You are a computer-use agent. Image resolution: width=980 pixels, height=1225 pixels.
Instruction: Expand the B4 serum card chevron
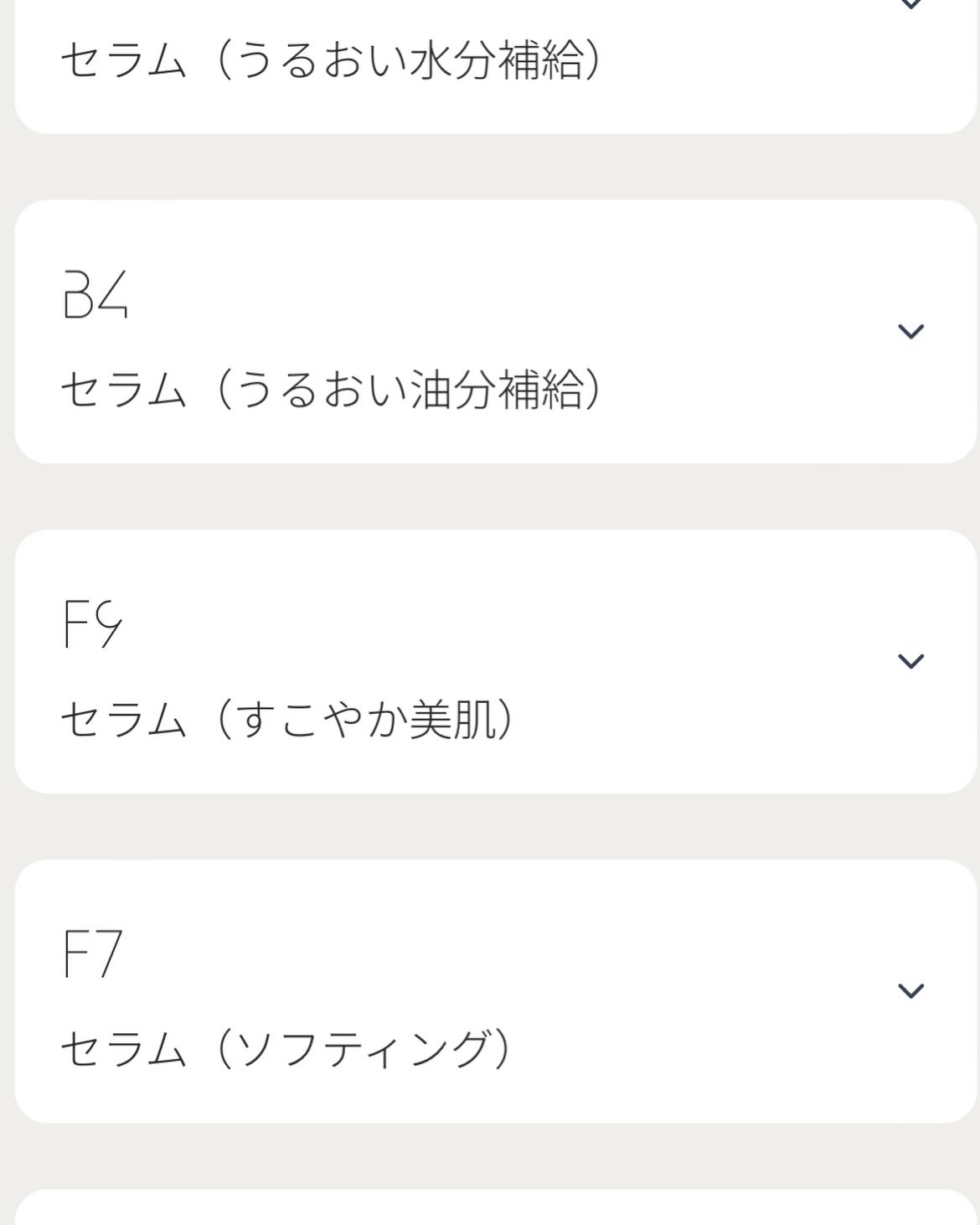910,331
